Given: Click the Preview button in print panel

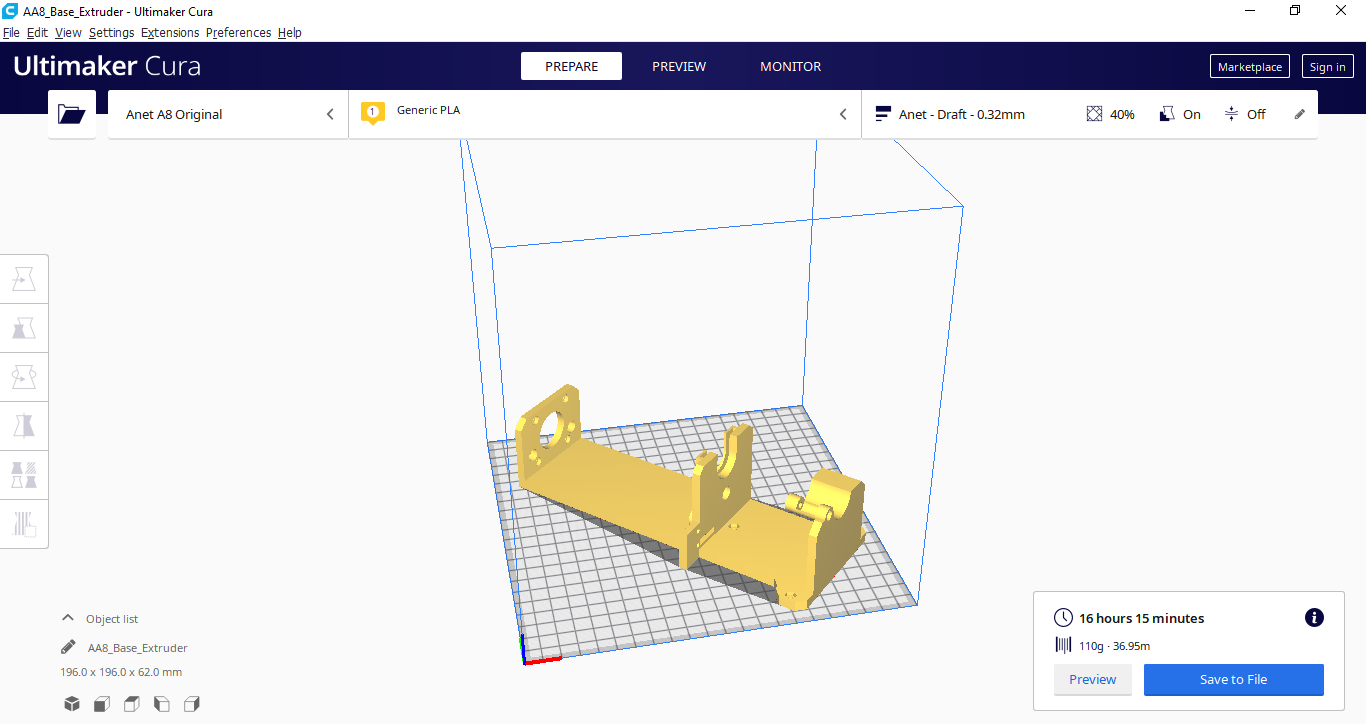Looking at the screenshot, I should point(1093,679).
